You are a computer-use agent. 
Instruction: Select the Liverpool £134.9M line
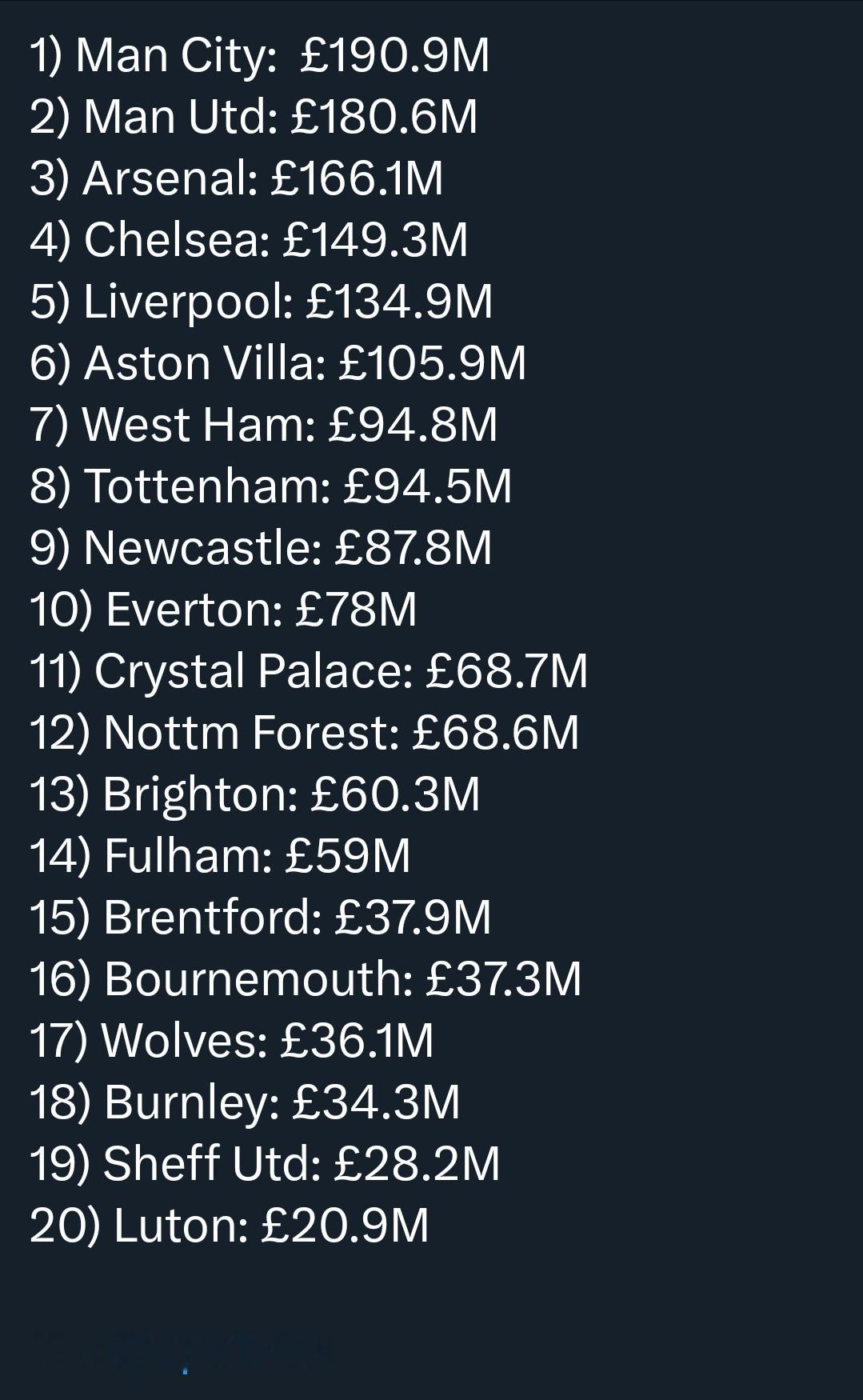(x=262, y=302)
